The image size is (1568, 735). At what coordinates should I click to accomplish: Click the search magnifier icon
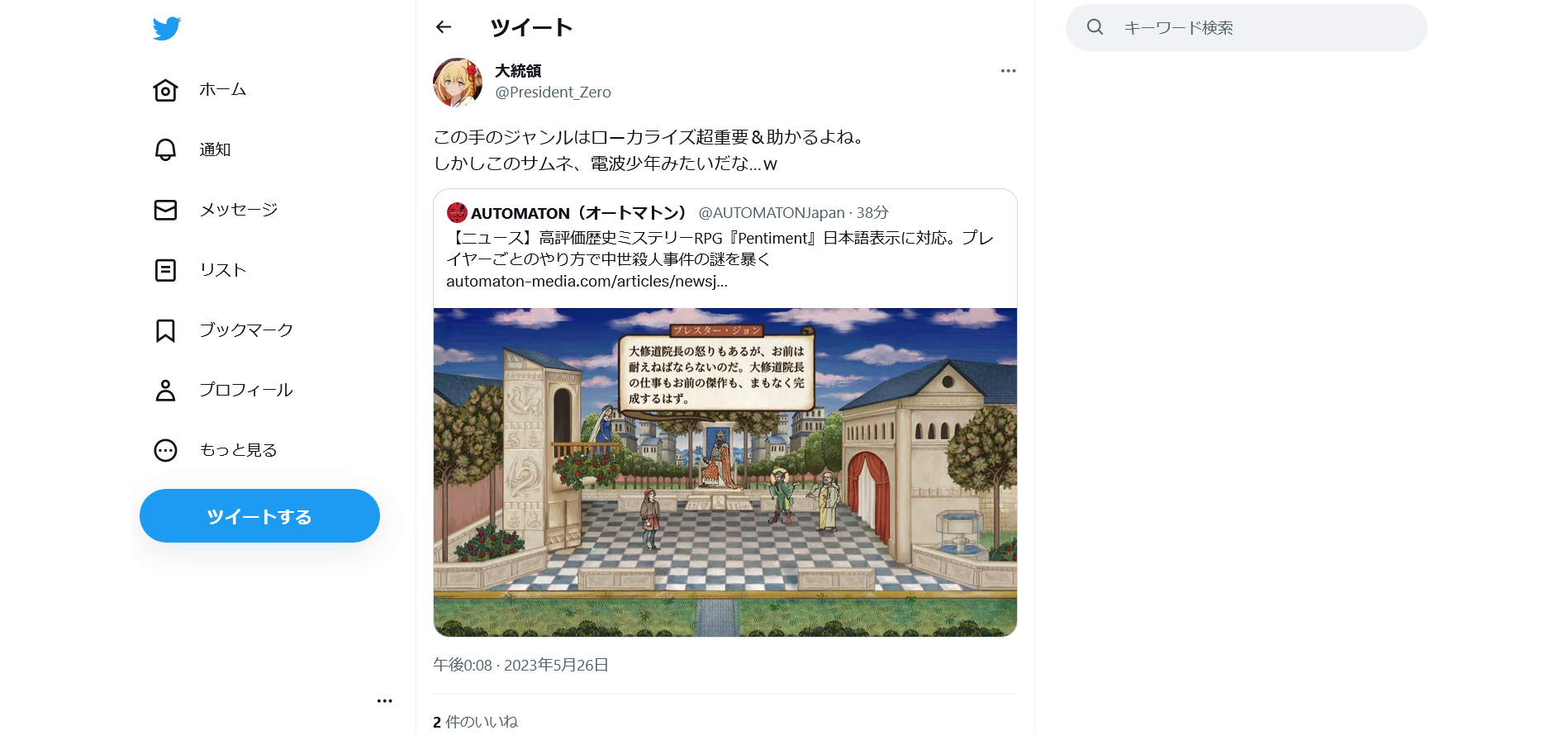click(x=1095, y=27)
